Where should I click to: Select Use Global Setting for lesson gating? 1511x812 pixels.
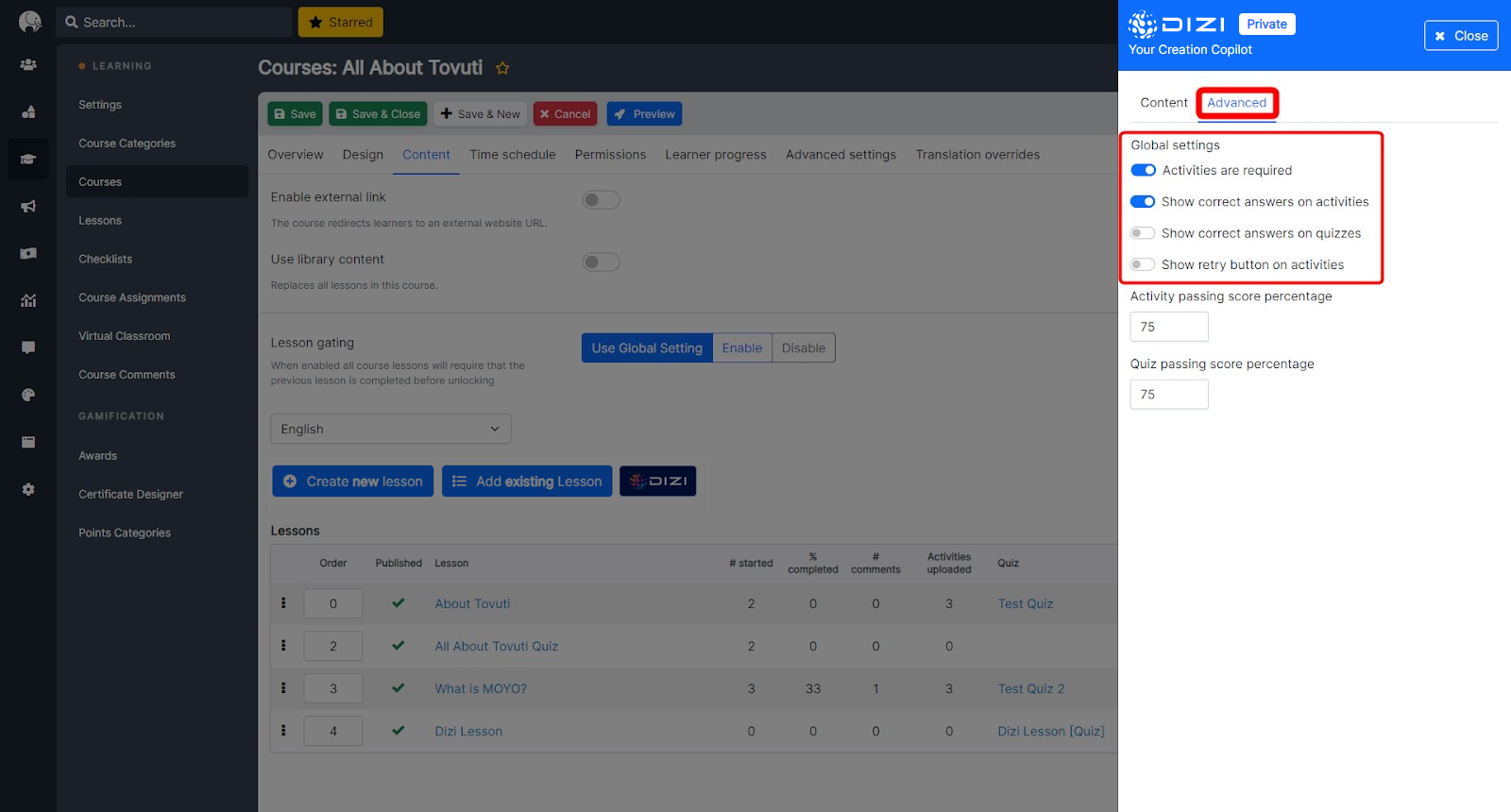coord(647,348)
